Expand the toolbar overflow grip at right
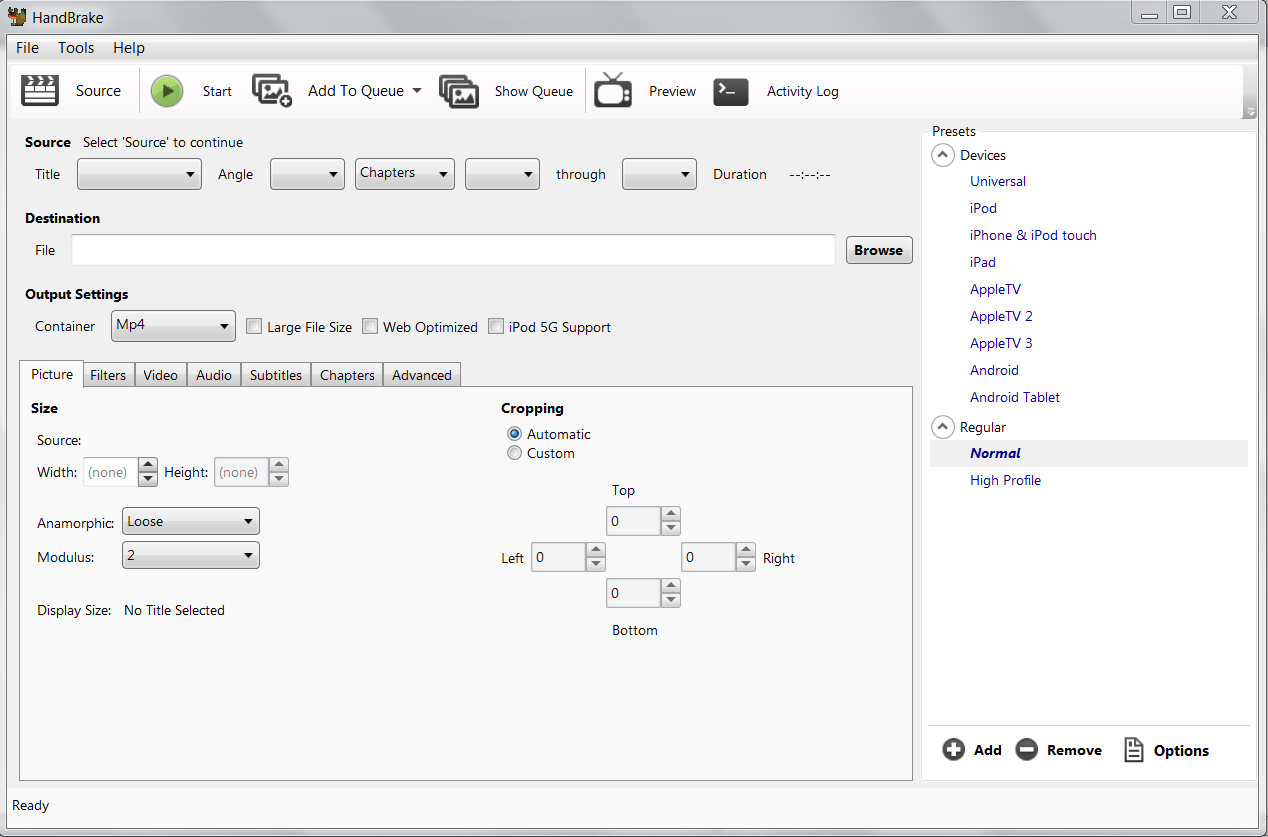 (x=1250, y=111)
